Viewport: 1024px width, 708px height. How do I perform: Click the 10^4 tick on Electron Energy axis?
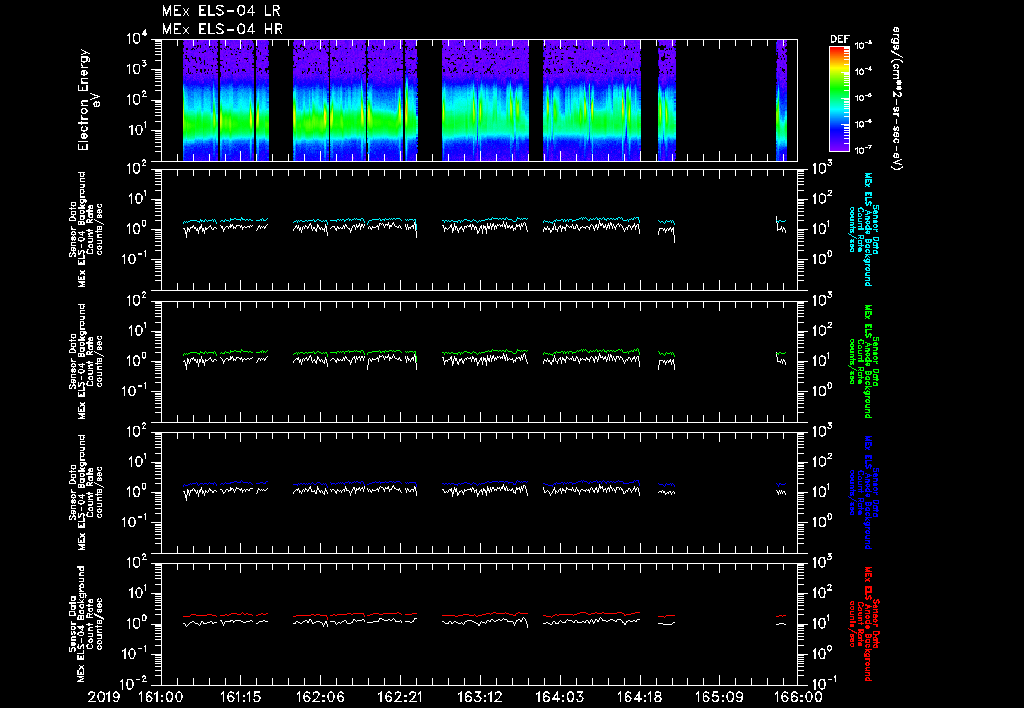point(133,38)
